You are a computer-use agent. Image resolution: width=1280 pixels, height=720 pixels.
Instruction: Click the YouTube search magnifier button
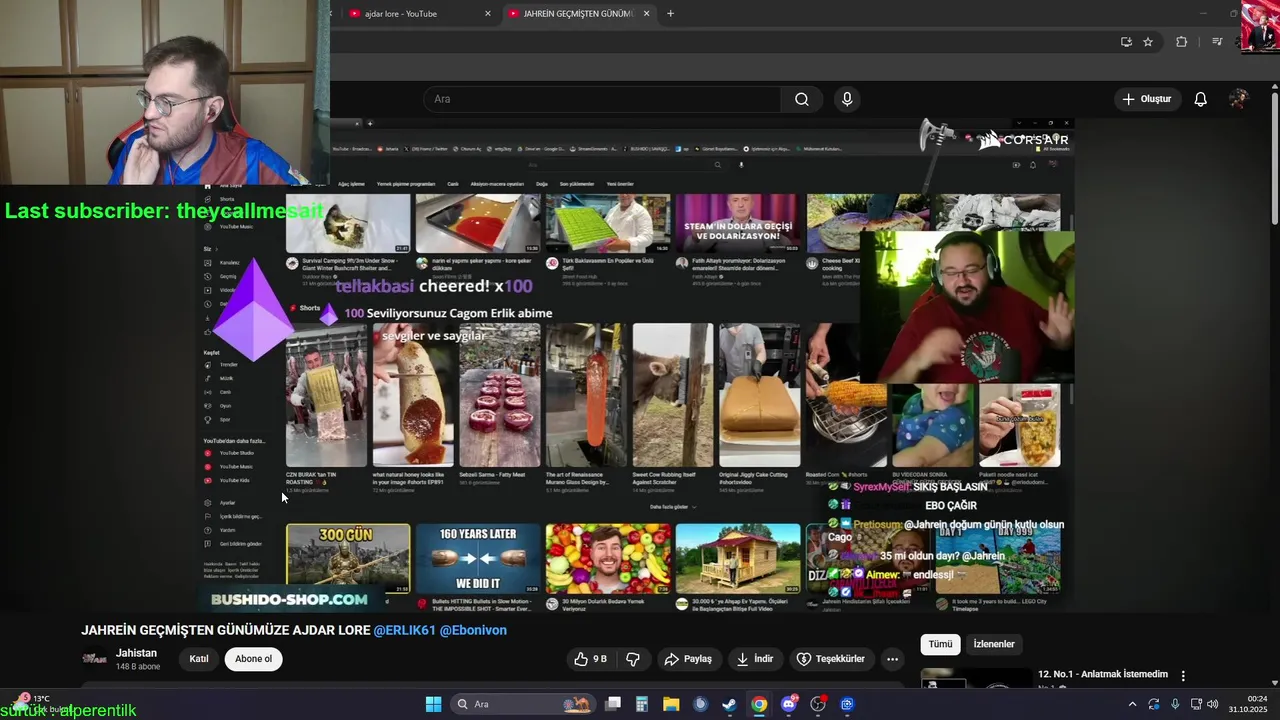point(801,99)
